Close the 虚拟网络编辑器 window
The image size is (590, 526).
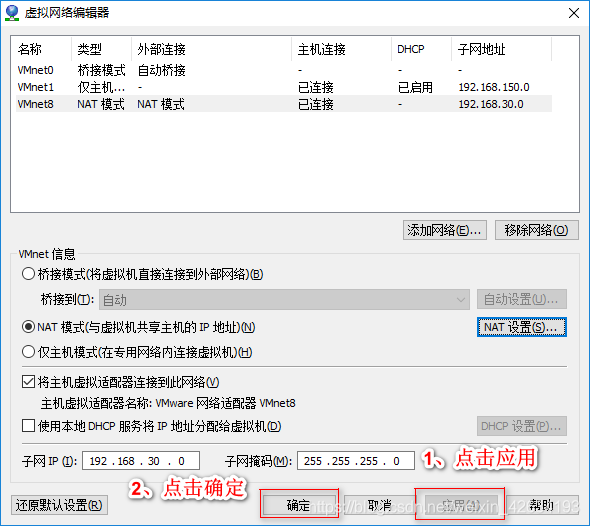573,13
